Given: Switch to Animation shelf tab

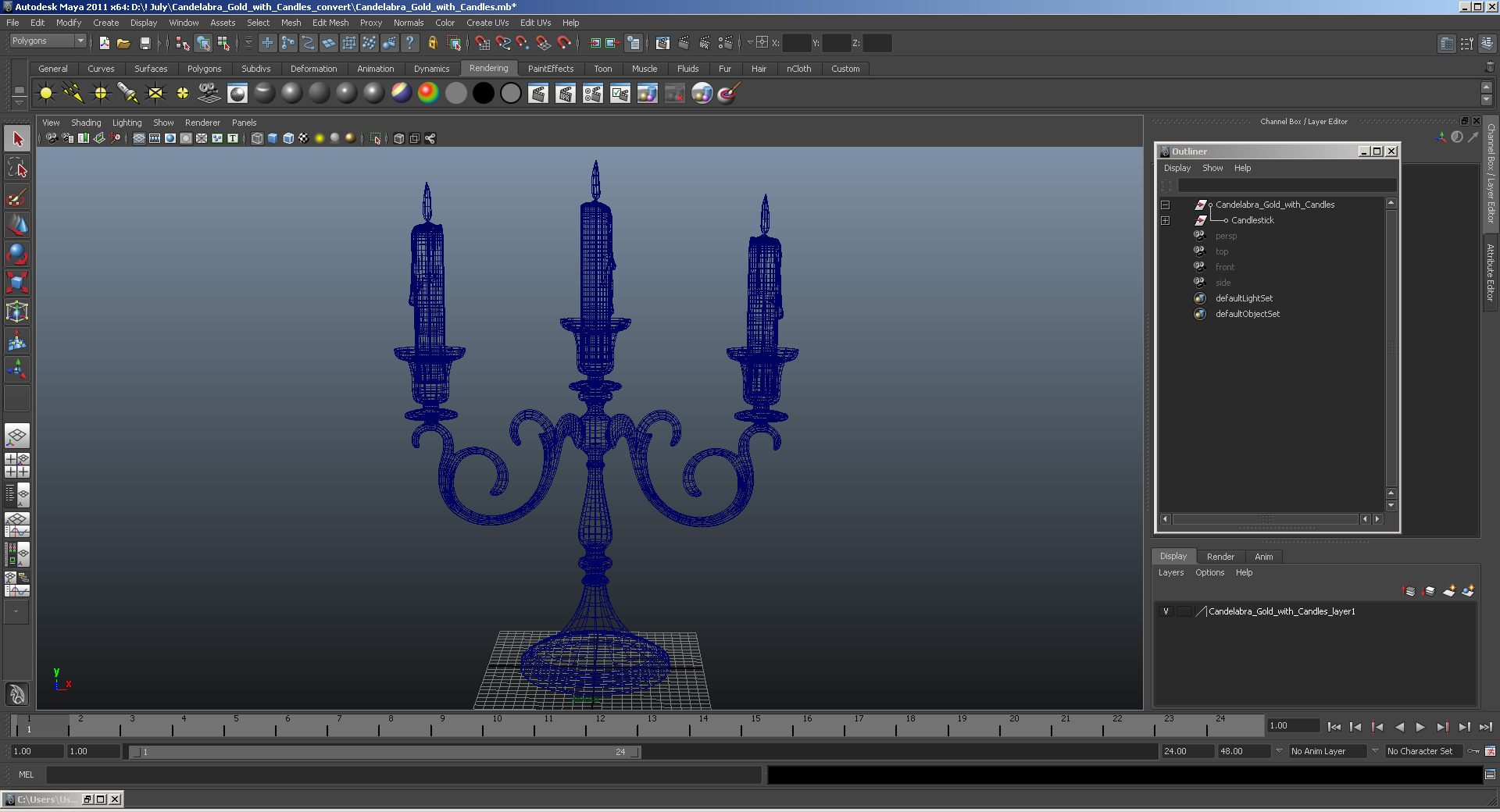Looking at the screenshot, I should [376, 69].
